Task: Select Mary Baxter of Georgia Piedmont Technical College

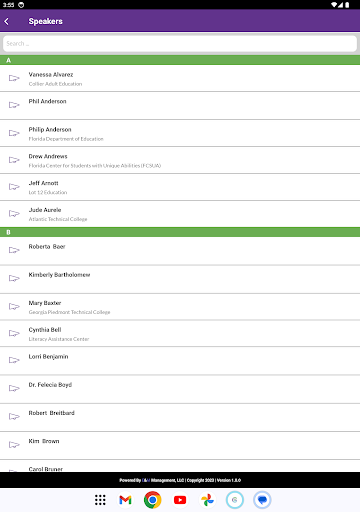Action: click(180, 307)
